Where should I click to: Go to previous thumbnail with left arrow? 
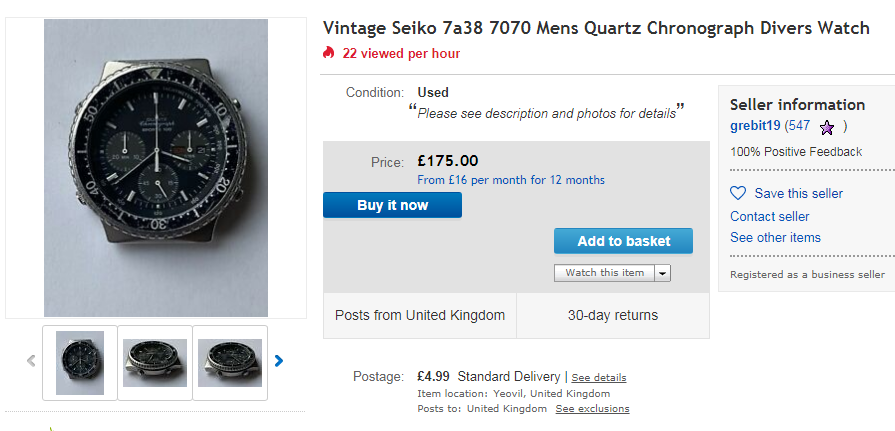pos(31,361)
